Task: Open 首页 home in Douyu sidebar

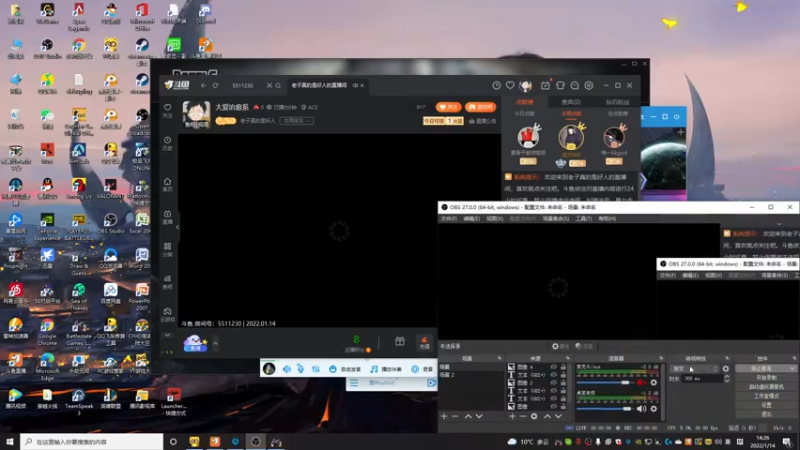Action: [x=167, y=184]
